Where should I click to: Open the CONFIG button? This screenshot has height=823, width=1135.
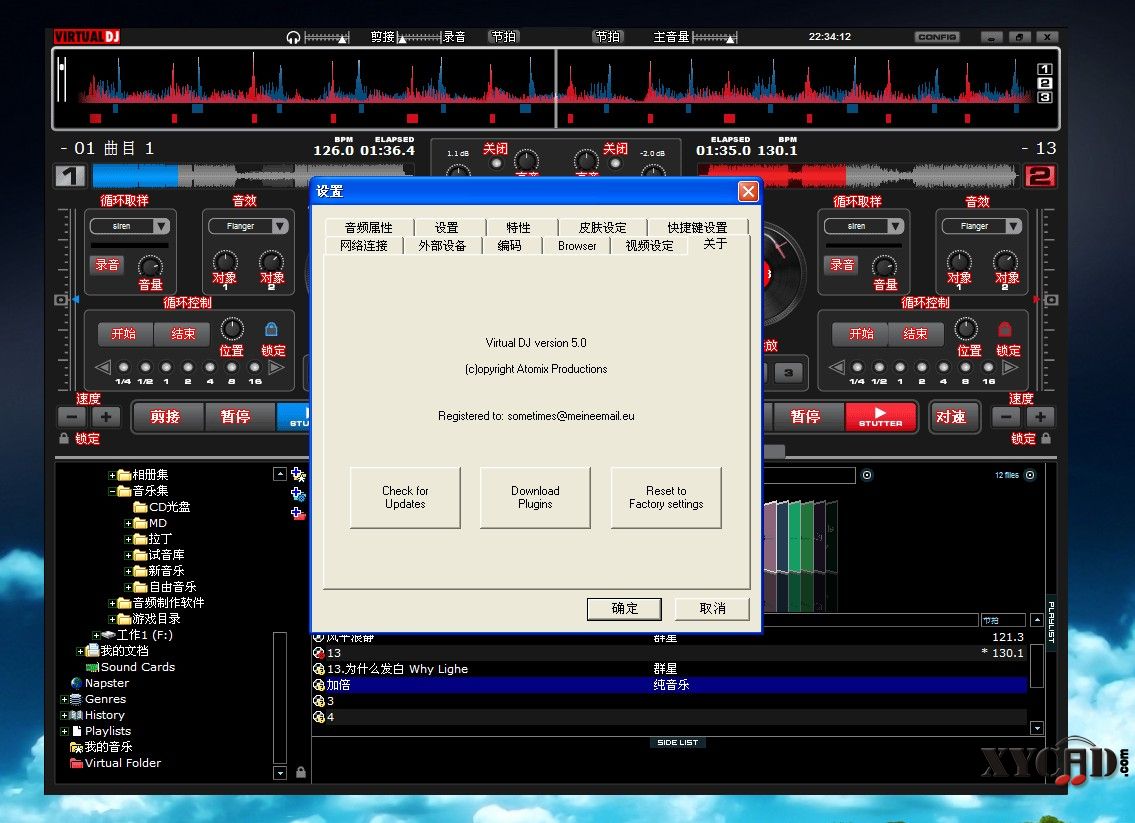(937, 37)
